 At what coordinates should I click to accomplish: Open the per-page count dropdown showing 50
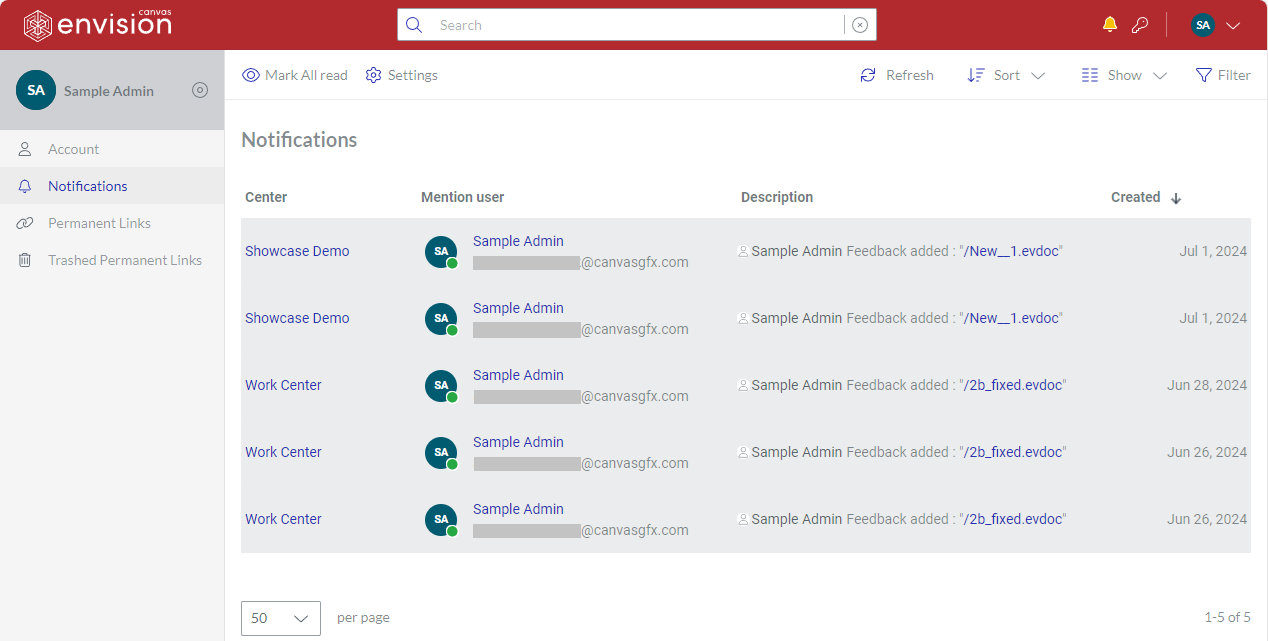pyautogui.click(x=280, y=618)
